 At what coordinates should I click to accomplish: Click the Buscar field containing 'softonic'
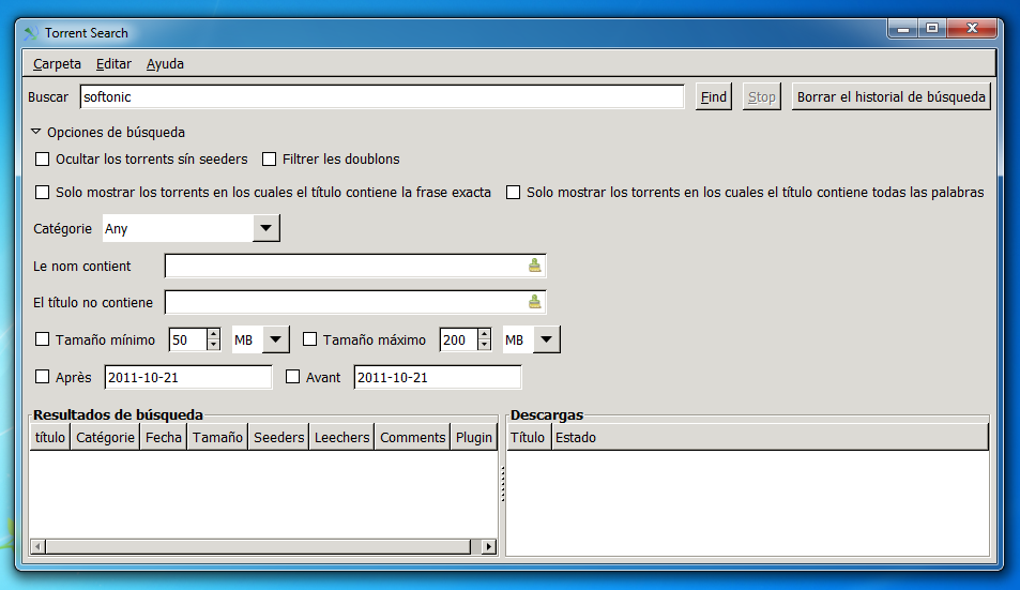point(382,97)
